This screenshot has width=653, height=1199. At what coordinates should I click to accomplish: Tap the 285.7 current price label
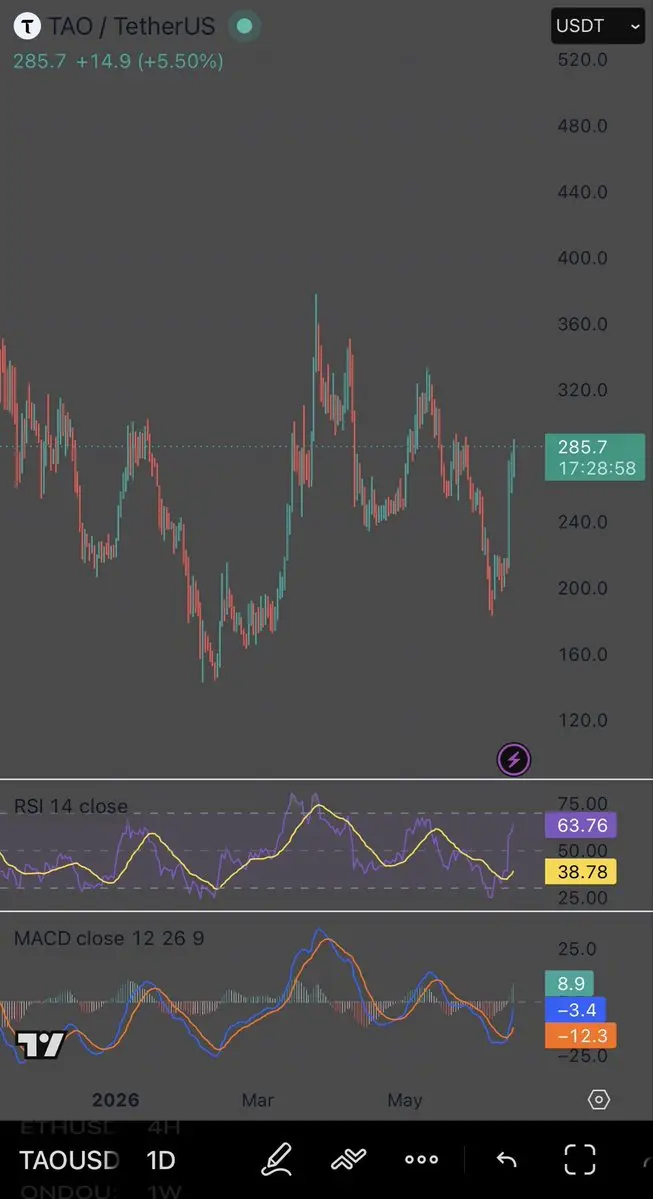pyautogui.click(x=595, y=457)
